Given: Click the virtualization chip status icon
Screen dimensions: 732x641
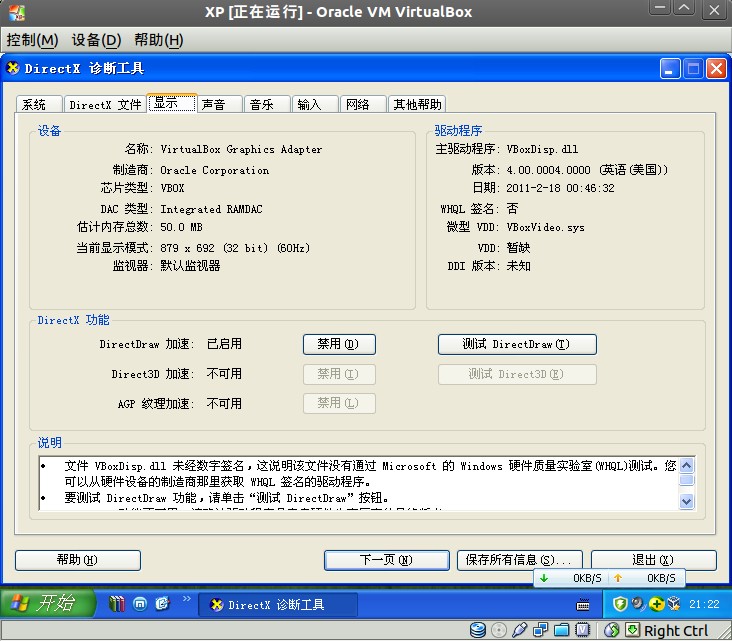Looking at the screenshot, I should (583, 630).
